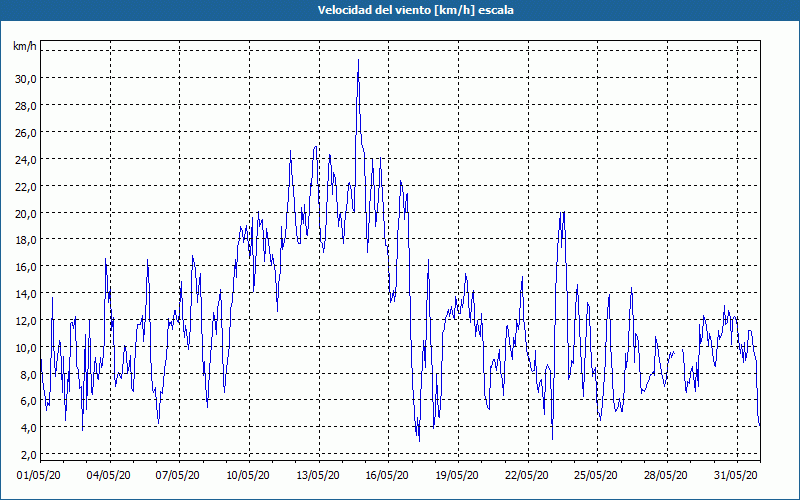Click the chart title 'Velocidad del viento [km/h] escala'

(415, 10)
